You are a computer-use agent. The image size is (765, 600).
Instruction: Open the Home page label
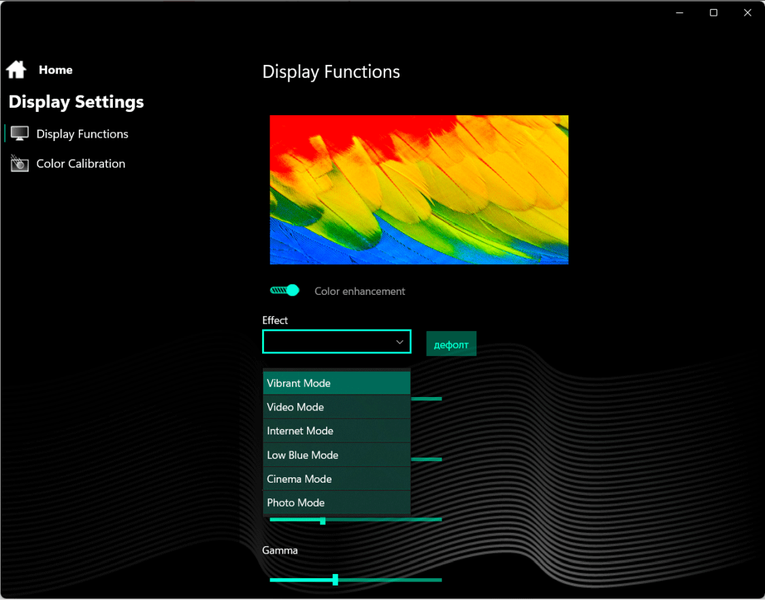(x=56, y=70)
